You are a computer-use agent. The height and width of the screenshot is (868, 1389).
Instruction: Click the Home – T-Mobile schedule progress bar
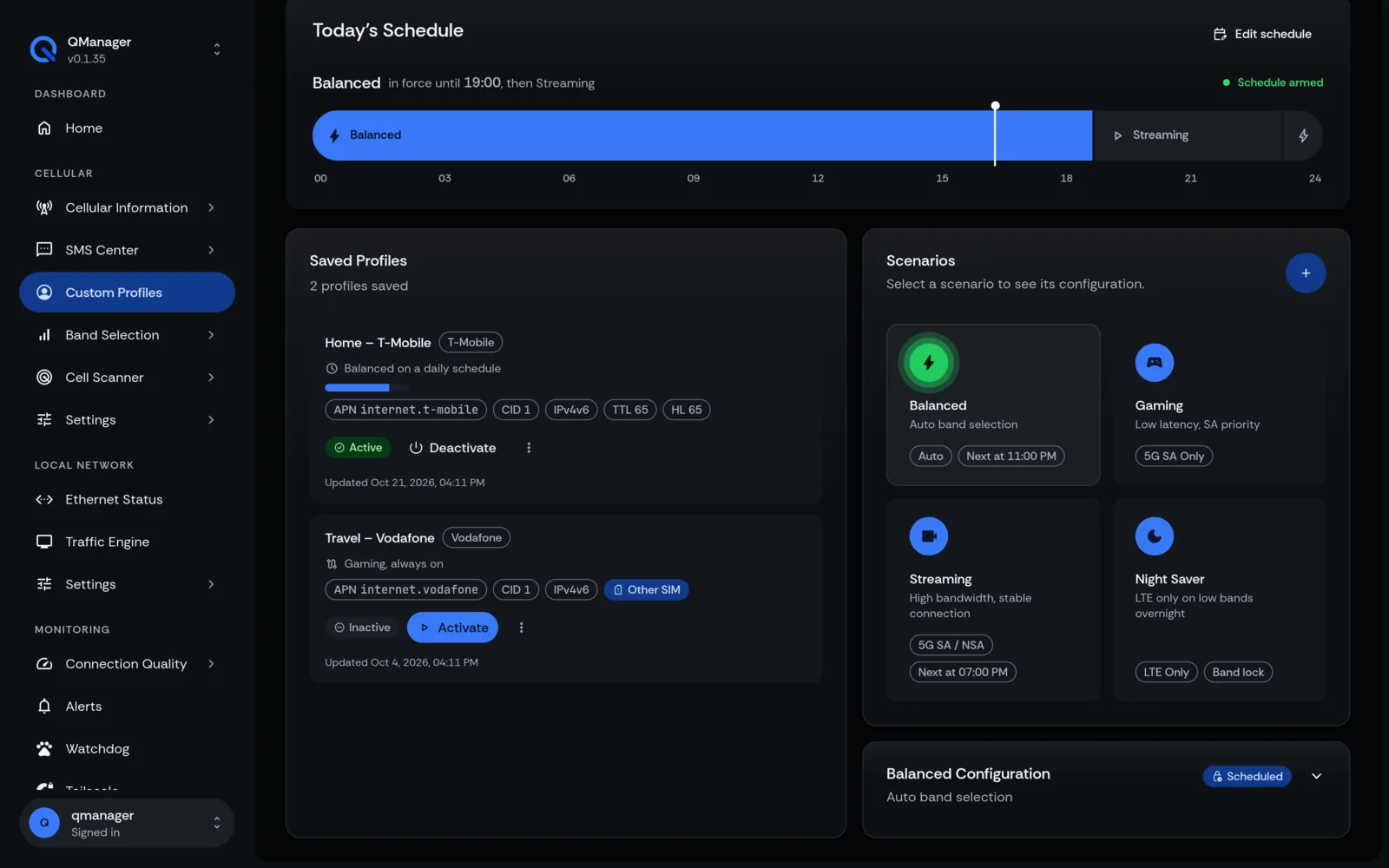(367, 388)
